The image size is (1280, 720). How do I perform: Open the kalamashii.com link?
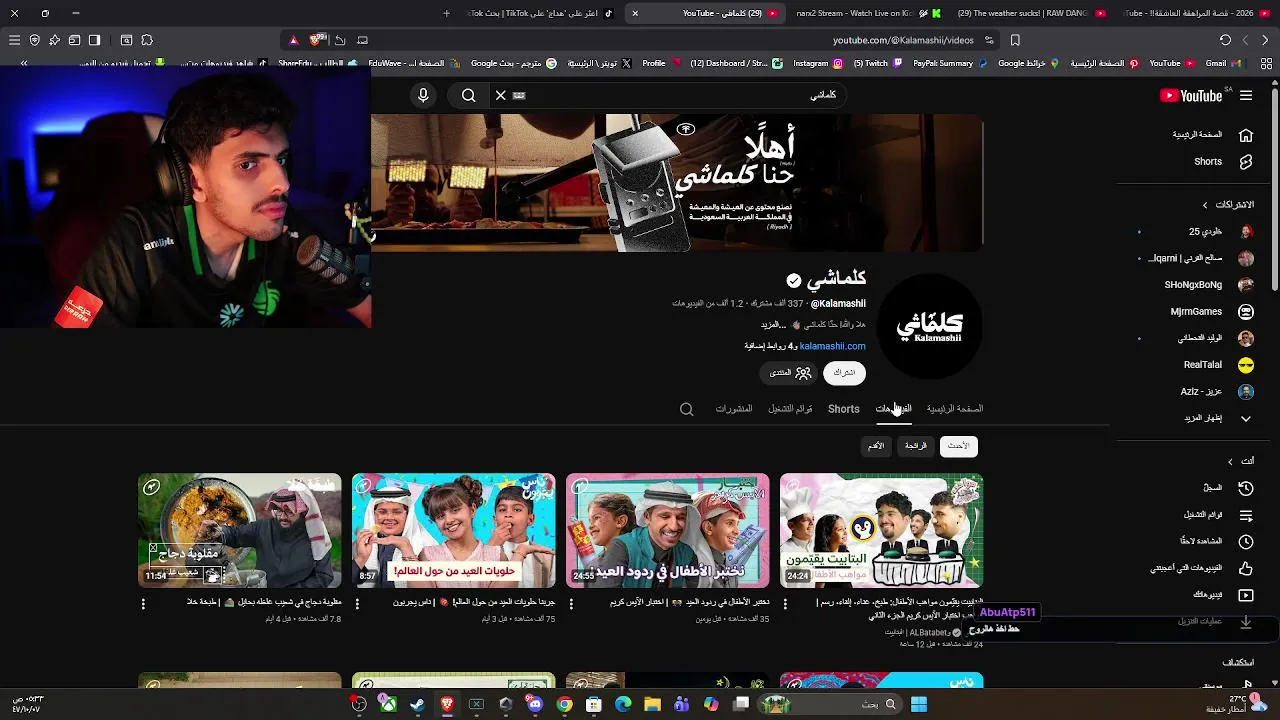832,346
